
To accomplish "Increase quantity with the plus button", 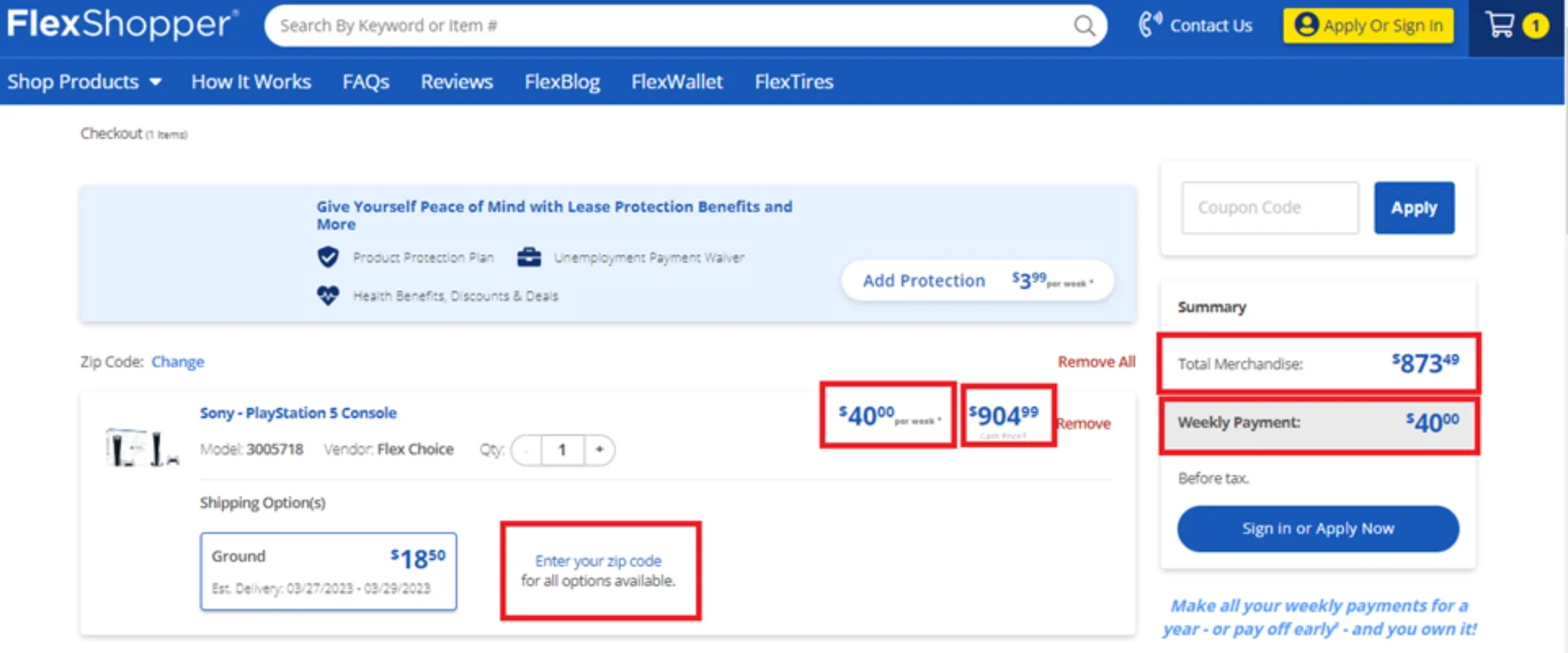I will click(599, 450).
